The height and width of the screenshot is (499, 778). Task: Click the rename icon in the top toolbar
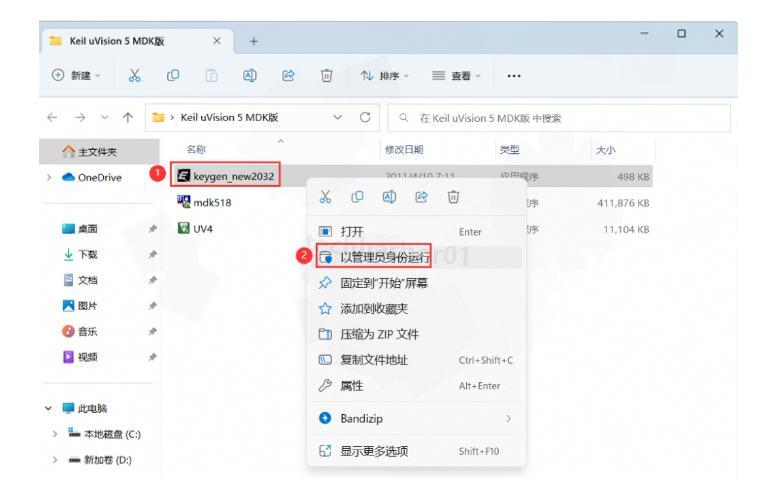coord(250,76)
